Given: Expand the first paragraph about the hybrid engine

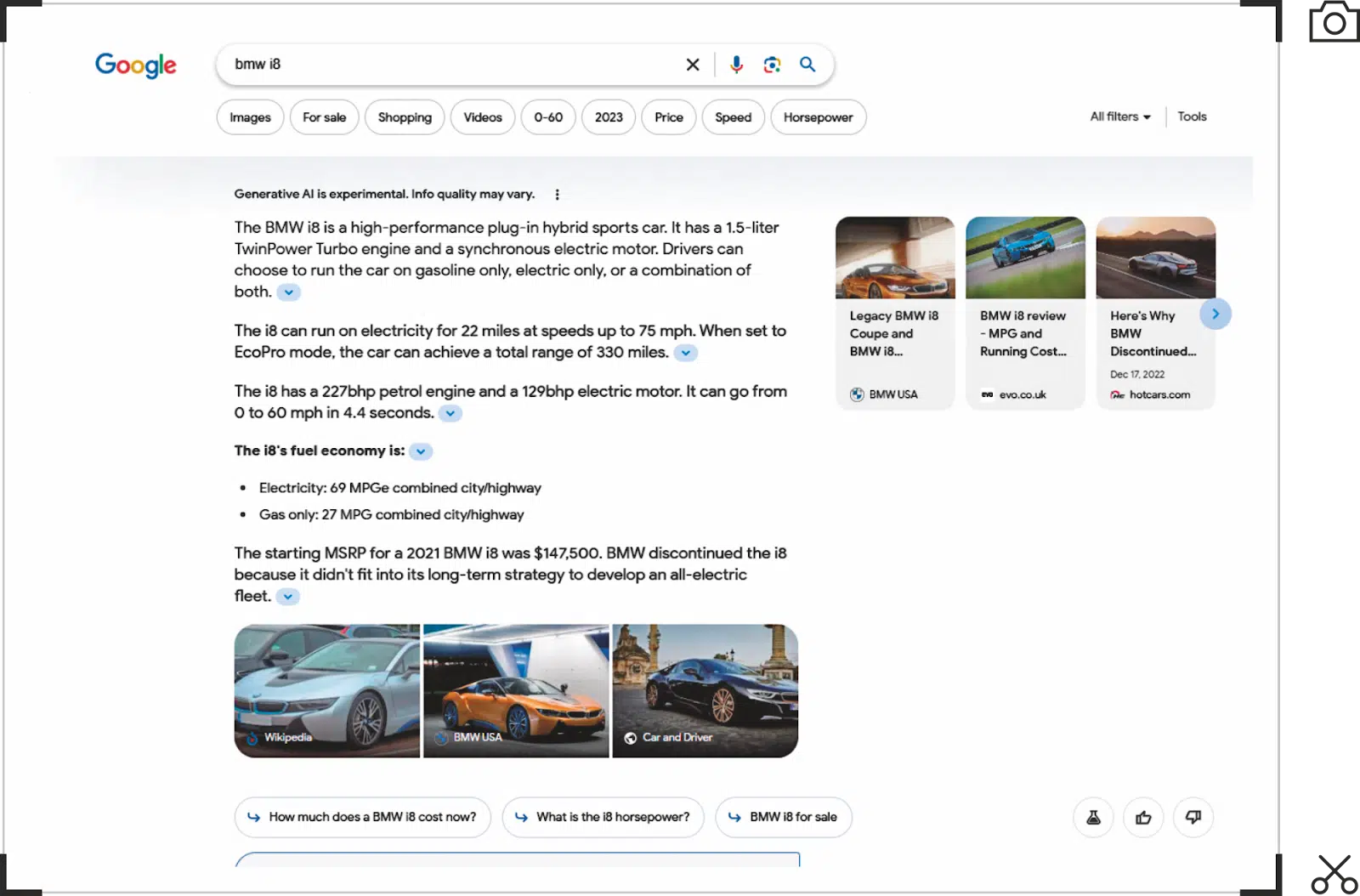Looking at the screenshot, I should [289, 292].
